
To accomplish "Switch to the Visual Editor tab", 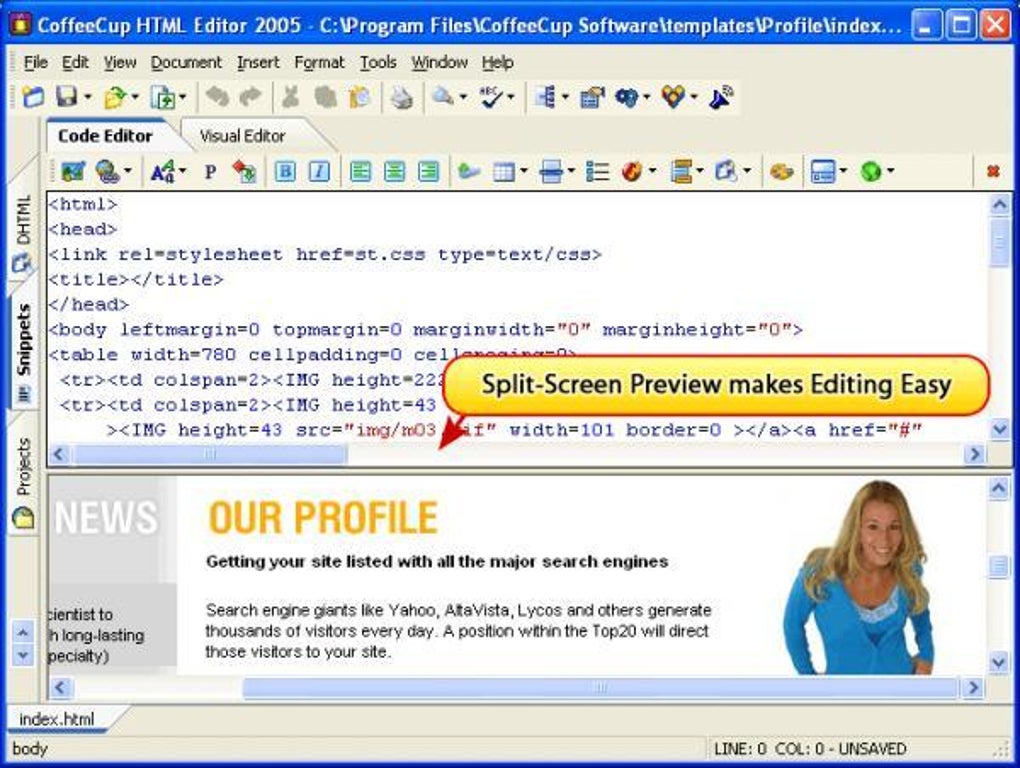I will [x=243, y=136].
